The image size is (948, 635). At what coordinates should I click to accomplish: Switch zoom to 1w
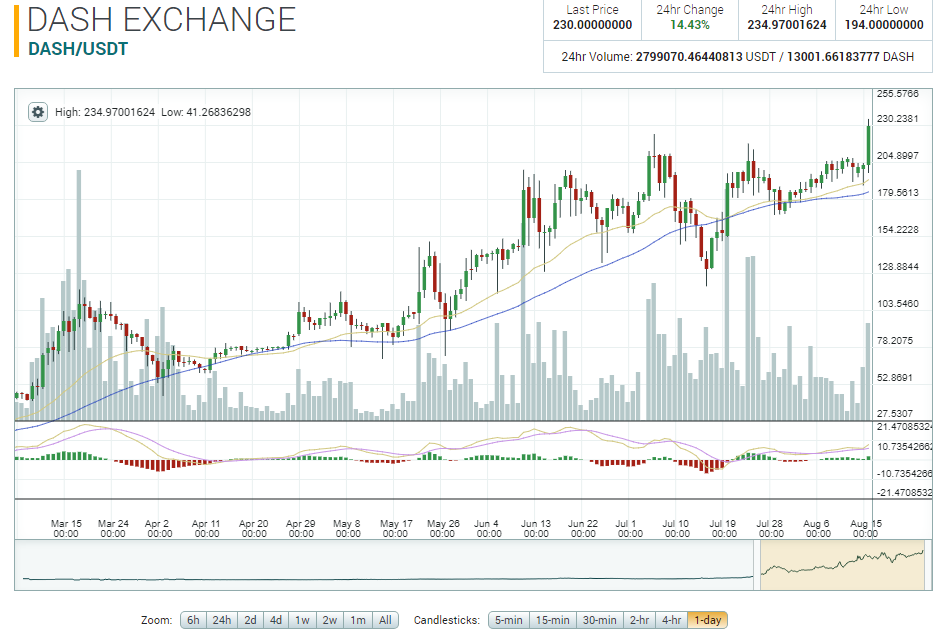click(x=302, y=620)
